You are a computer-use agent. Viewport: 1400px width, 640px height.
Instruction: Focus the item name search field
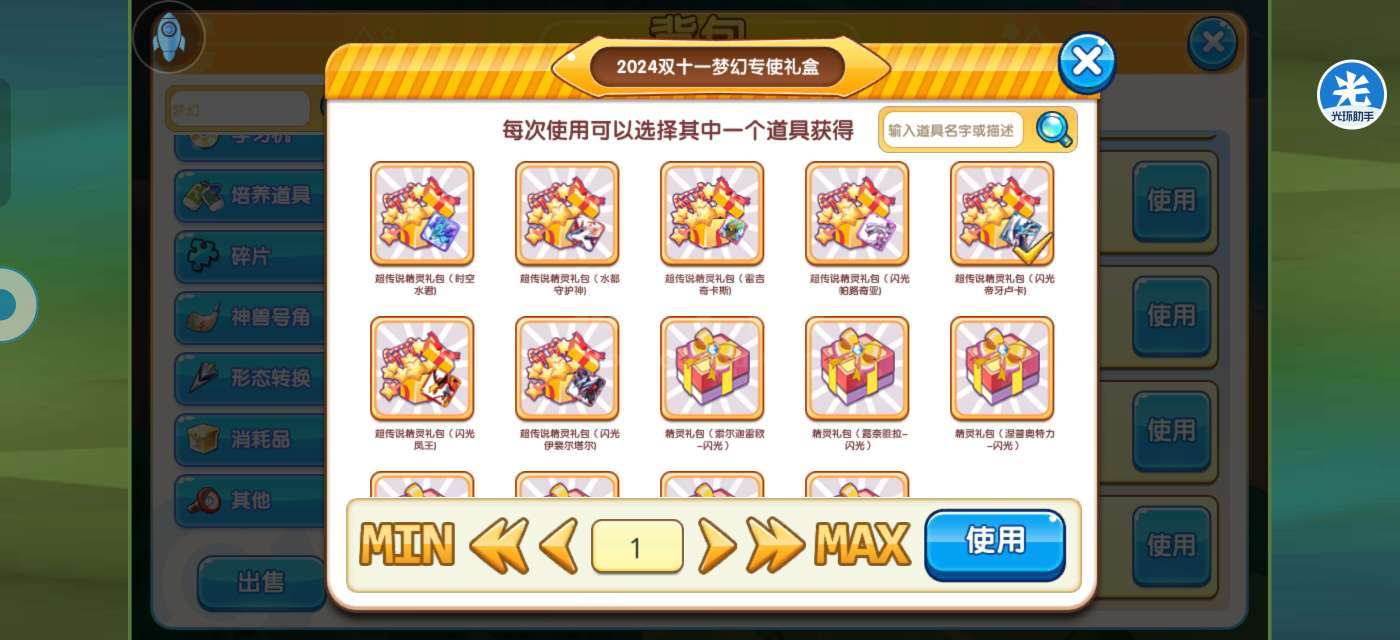pyautogui.click(x=953, y=130)
